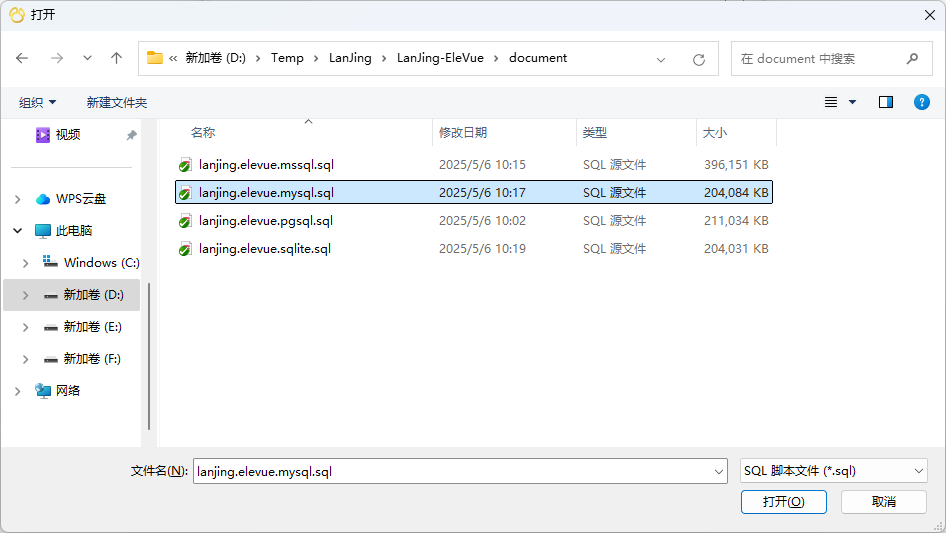Expand the 新加卷 (F:) node
This screenshot has height=533, width=946.
[x=25, y=359]
